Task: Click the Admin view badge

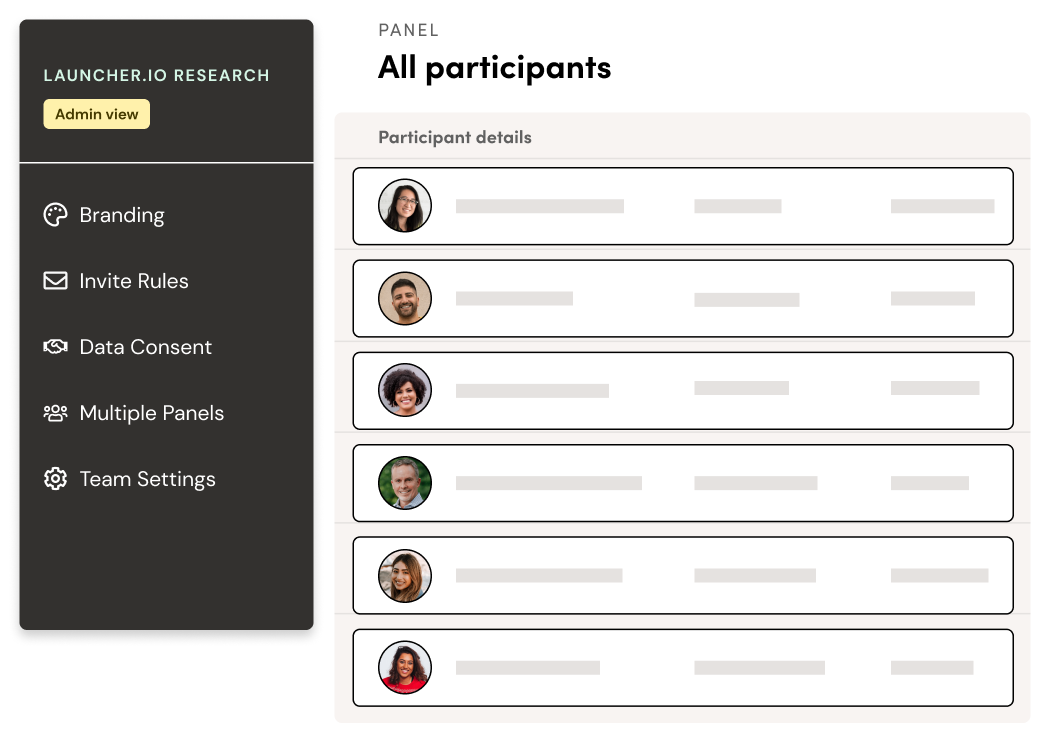Action: coord(96,114)
